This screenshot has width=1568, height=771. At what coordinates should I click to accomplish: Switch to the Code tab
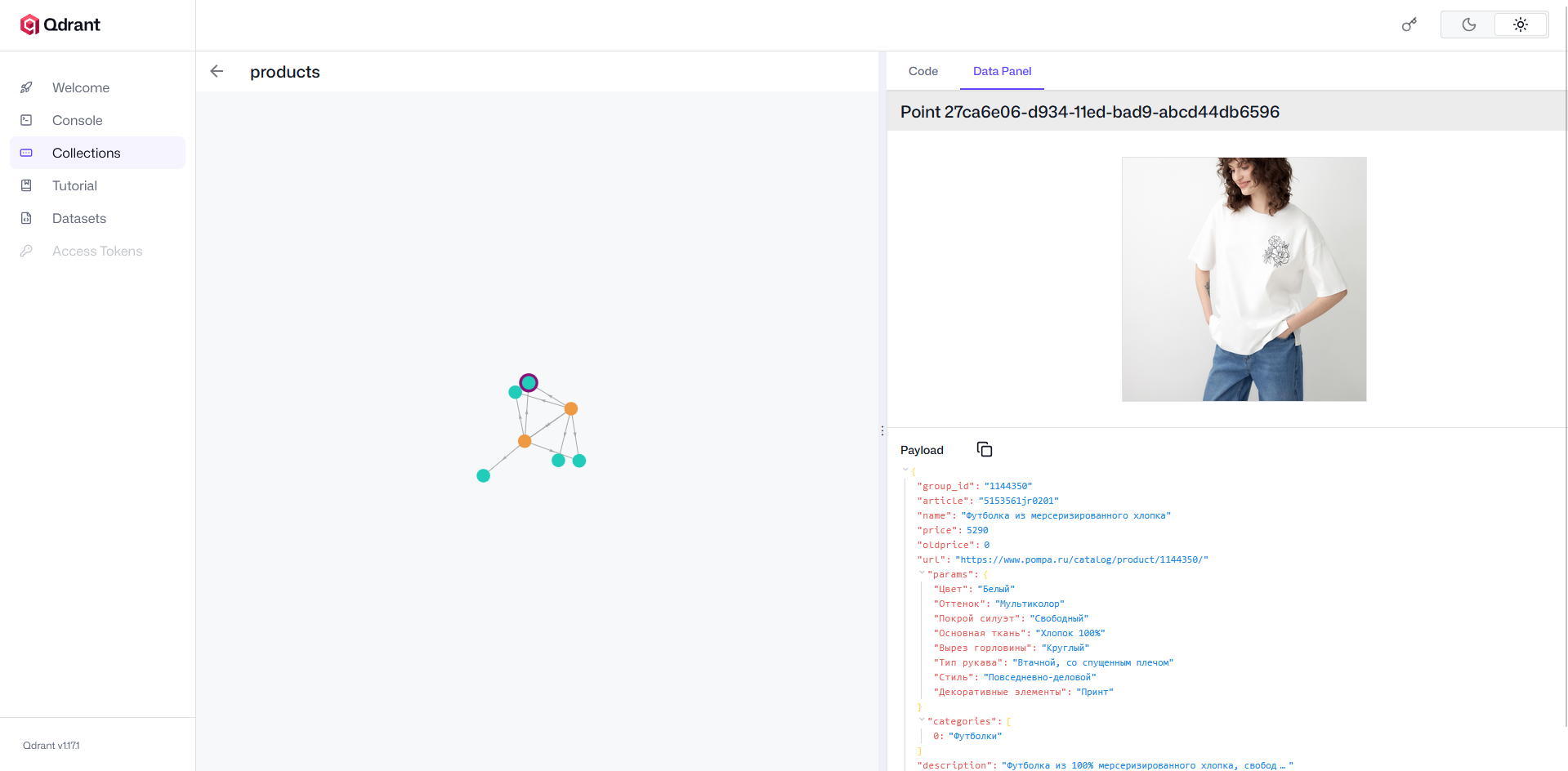click(923, 71)
